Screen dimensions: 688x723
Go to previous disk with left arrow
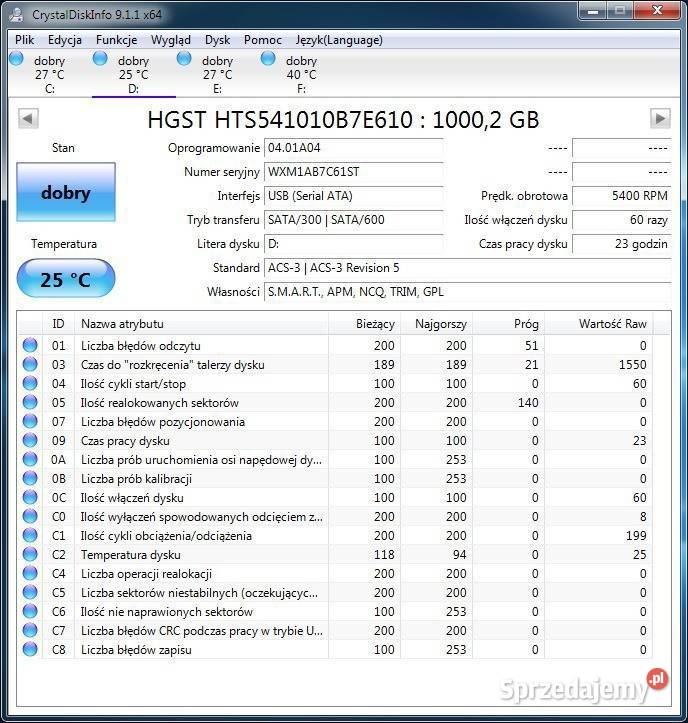(28, 119)
